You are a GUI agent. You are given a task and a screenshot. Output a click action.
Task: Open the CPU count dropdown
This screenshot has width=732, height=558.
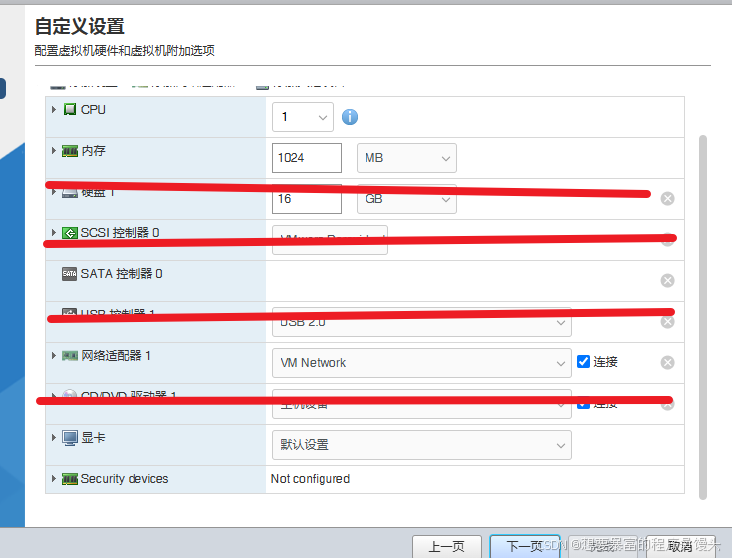[303, 117]
